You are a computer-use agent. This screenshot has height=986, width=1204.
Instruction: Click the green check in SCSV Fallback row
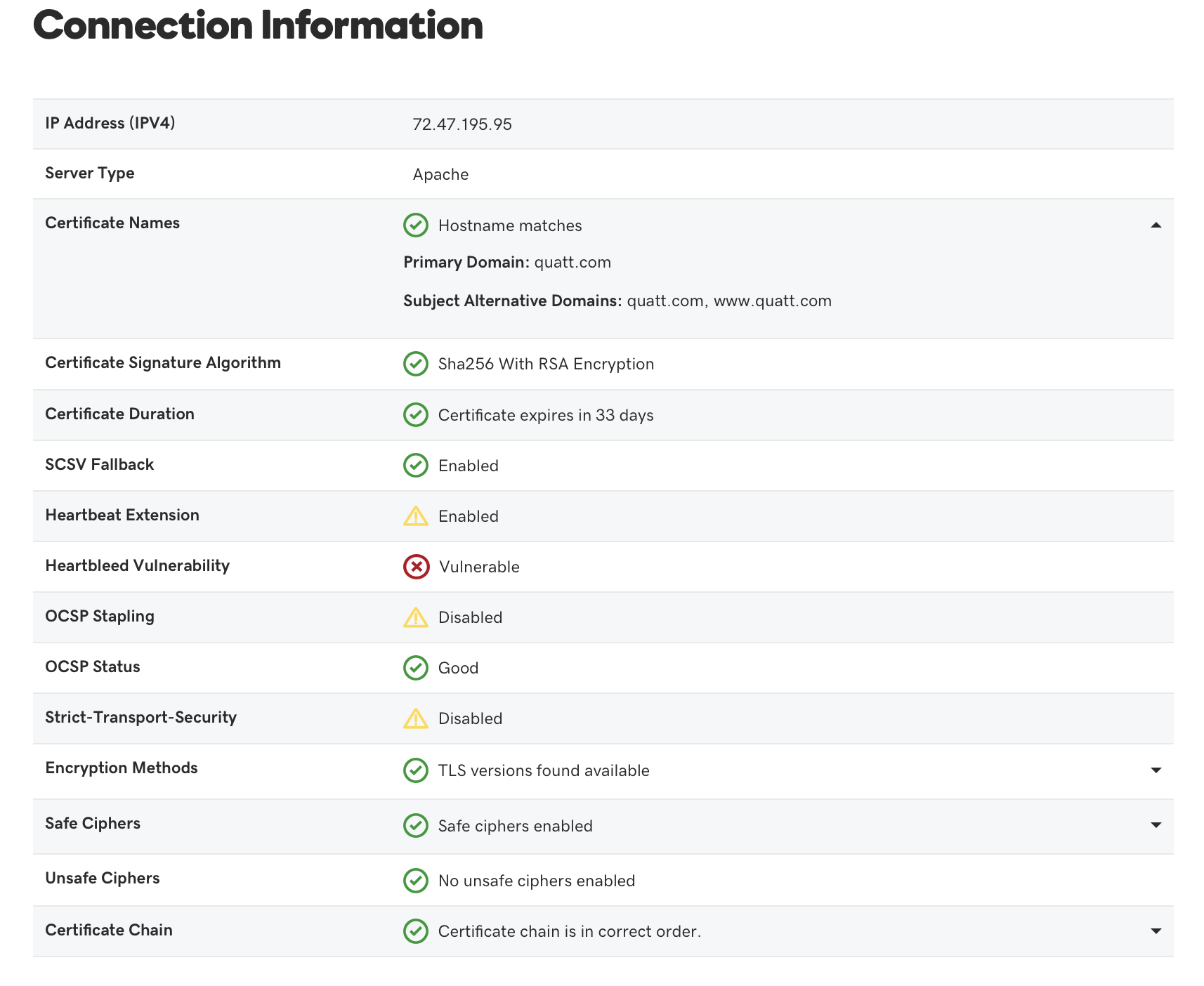pos(416,466)
